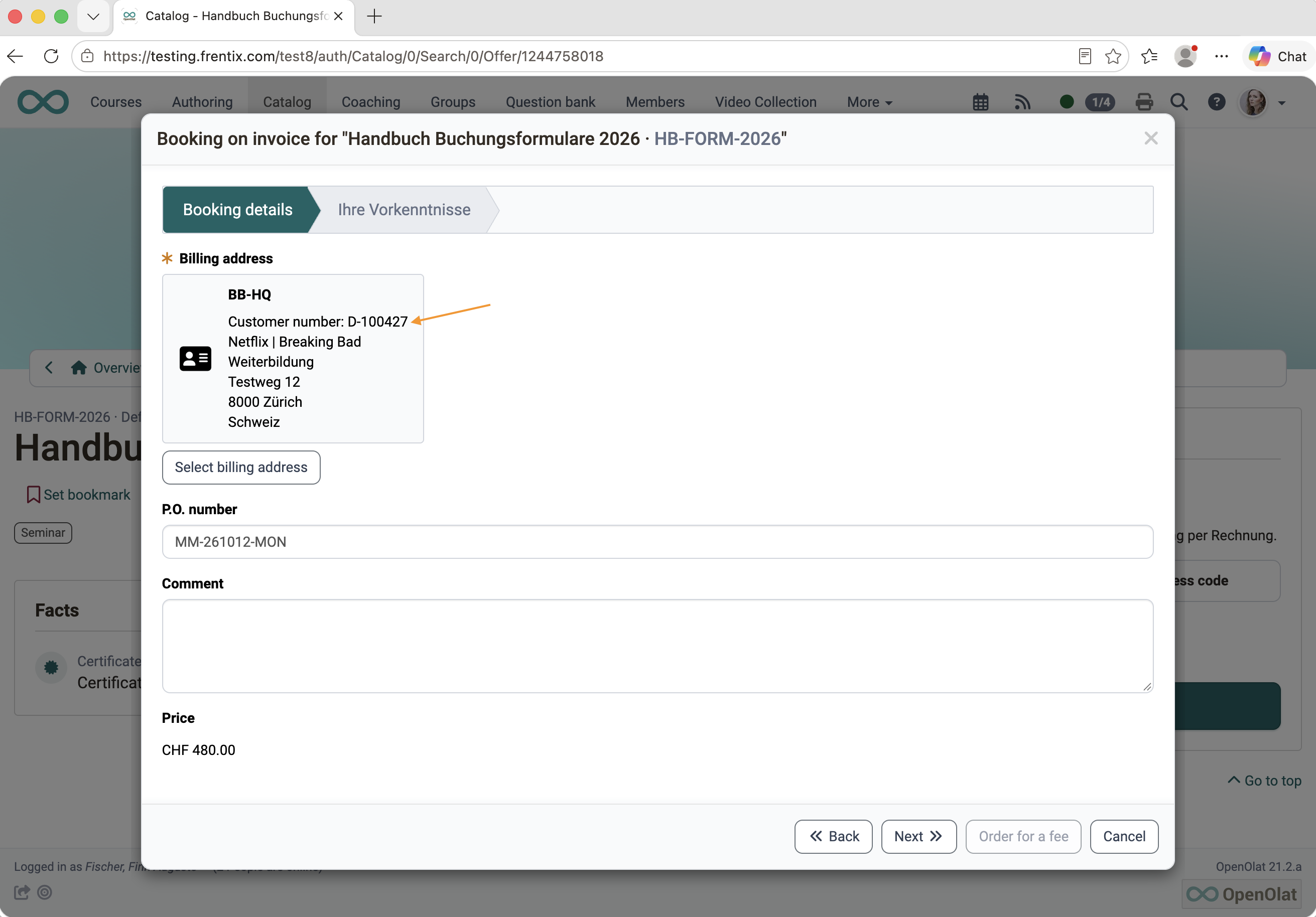
Task: Click into the Comment text area
Action: coord(657,646)
